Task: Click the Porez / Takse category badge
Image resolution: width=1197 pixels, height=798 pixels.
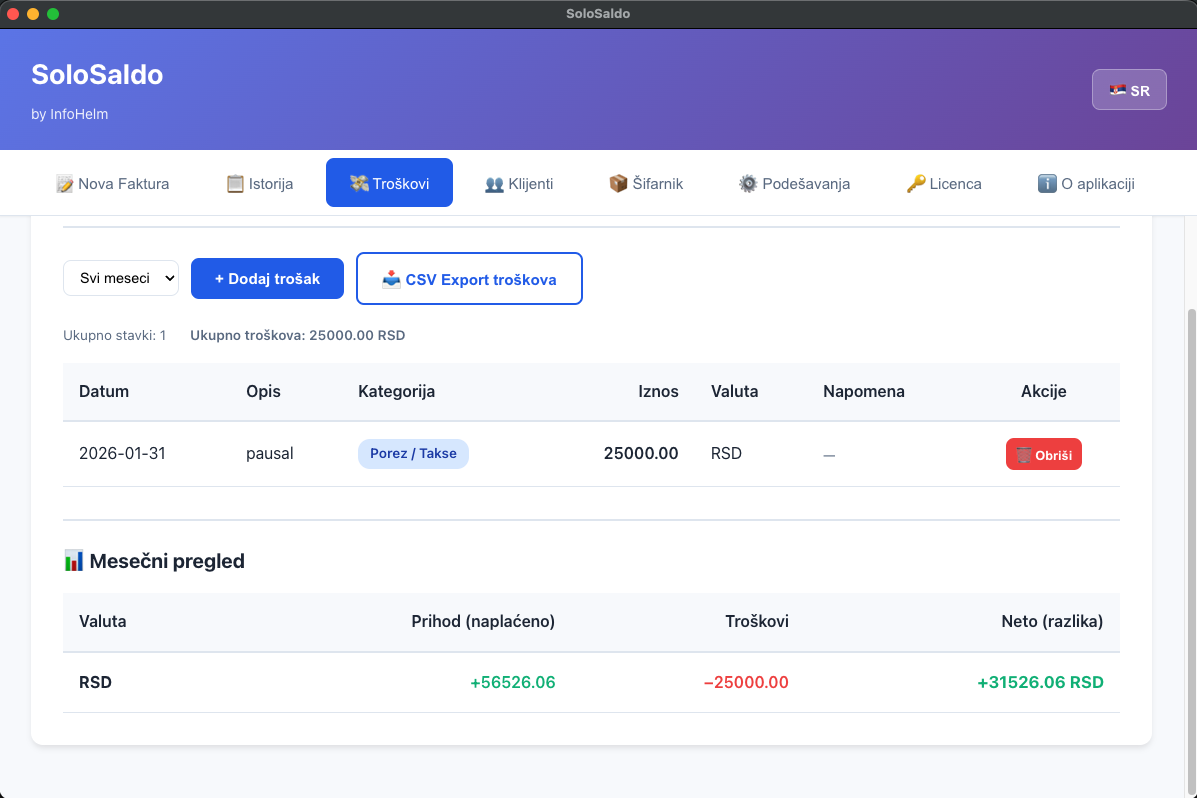Action: (413, 454)
